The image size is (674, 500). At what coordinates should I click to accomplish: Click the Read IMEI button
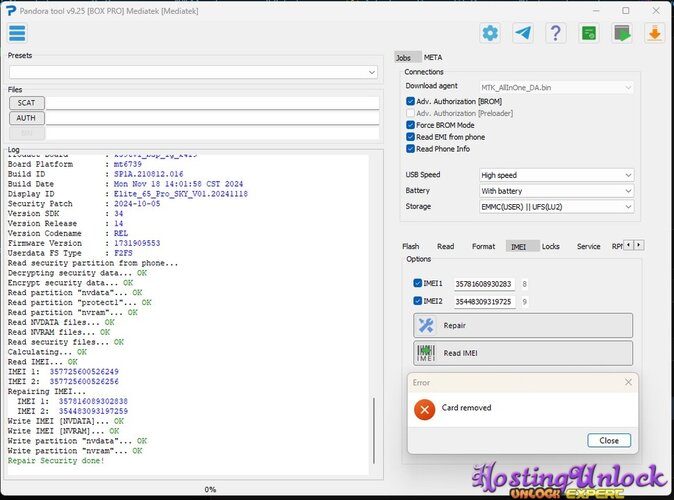pos(523,353)
